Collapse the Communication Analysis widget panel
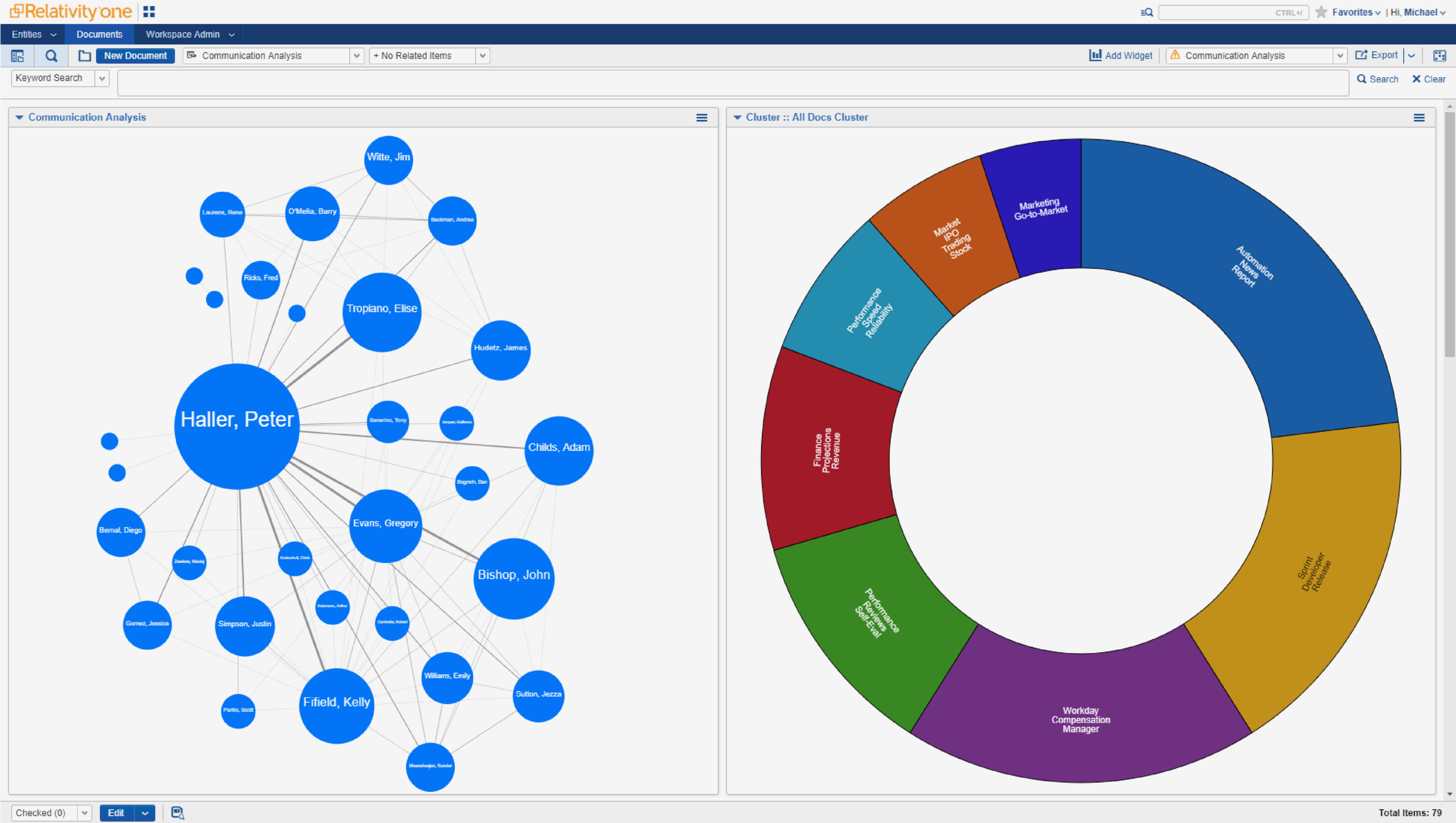The image size is (1456, 823). (x=19, y=118)
